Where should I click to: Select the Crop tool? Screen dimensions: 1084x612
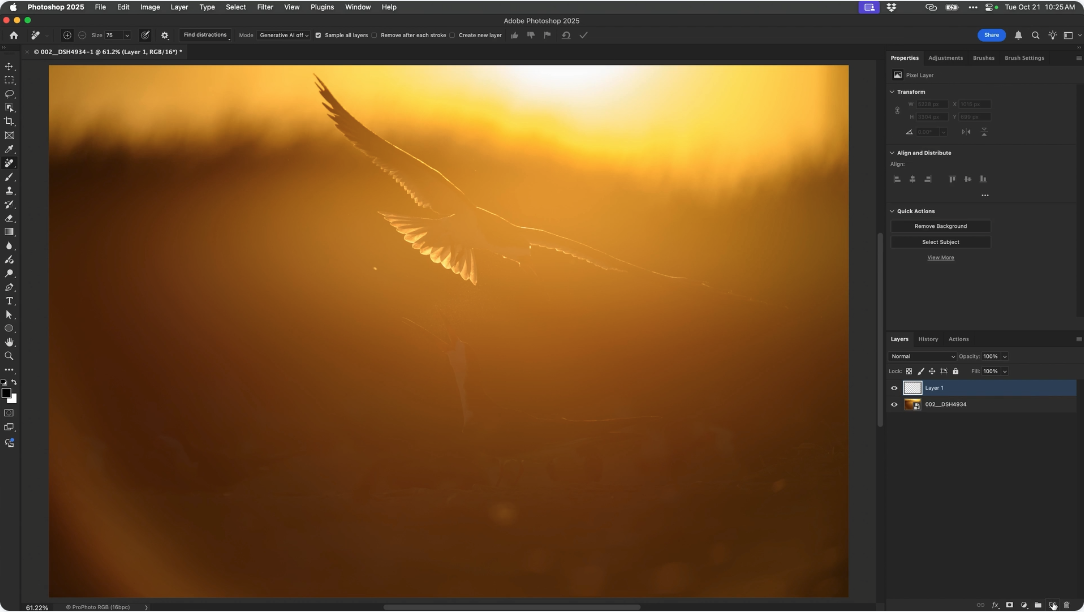9,121
